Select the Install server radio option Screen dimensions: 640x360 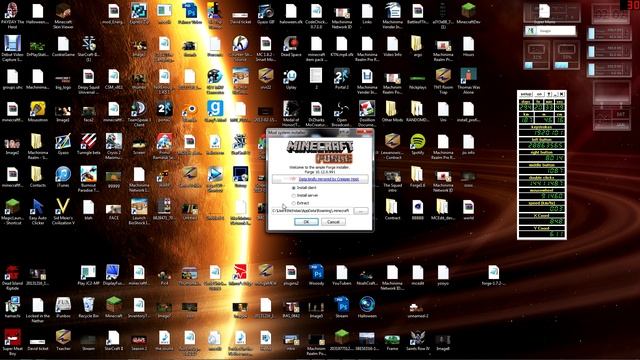[305, 196]
